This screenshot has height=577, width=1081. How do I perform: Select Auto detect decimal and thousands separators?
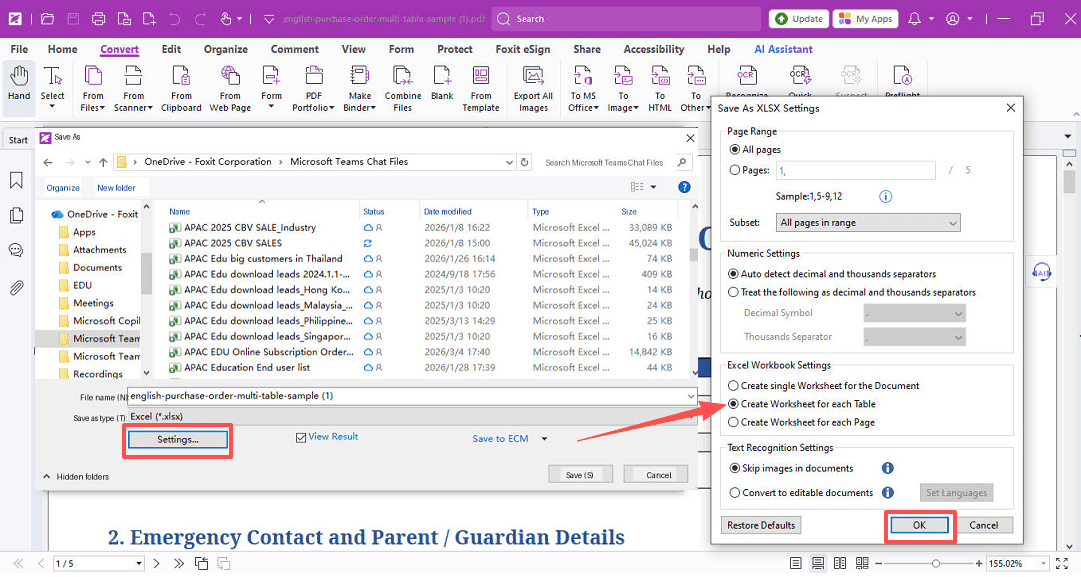[x=733, y=274]
